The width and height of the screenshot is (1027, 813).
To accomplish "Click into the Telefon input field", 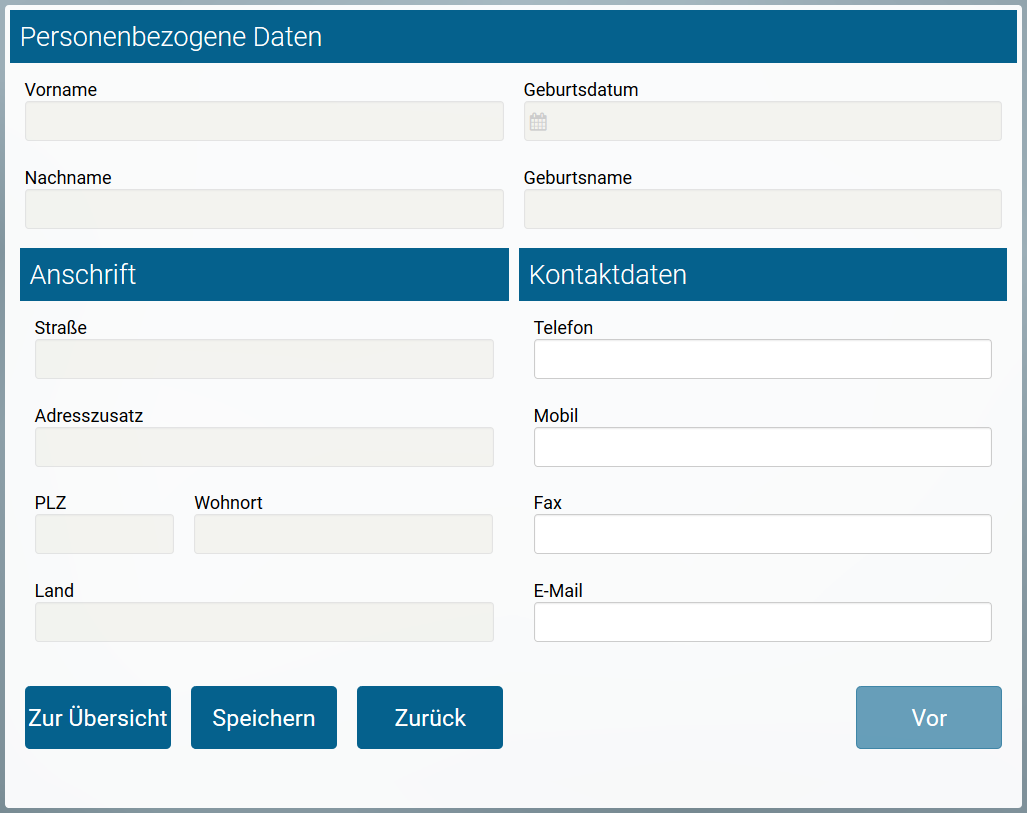I will click(762, 359).
